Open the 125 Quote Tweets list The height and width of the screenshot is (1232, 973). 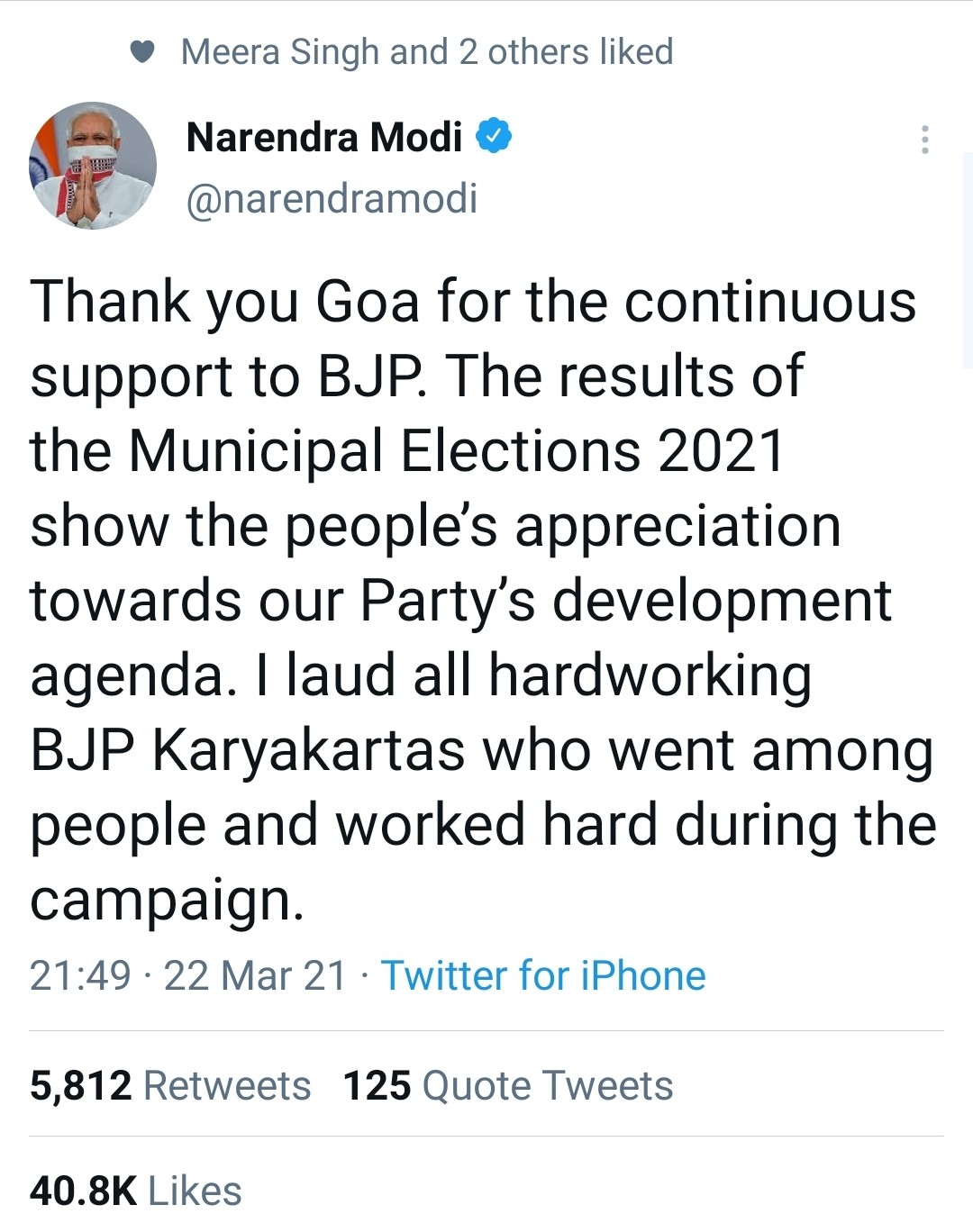click(509, 1083)
